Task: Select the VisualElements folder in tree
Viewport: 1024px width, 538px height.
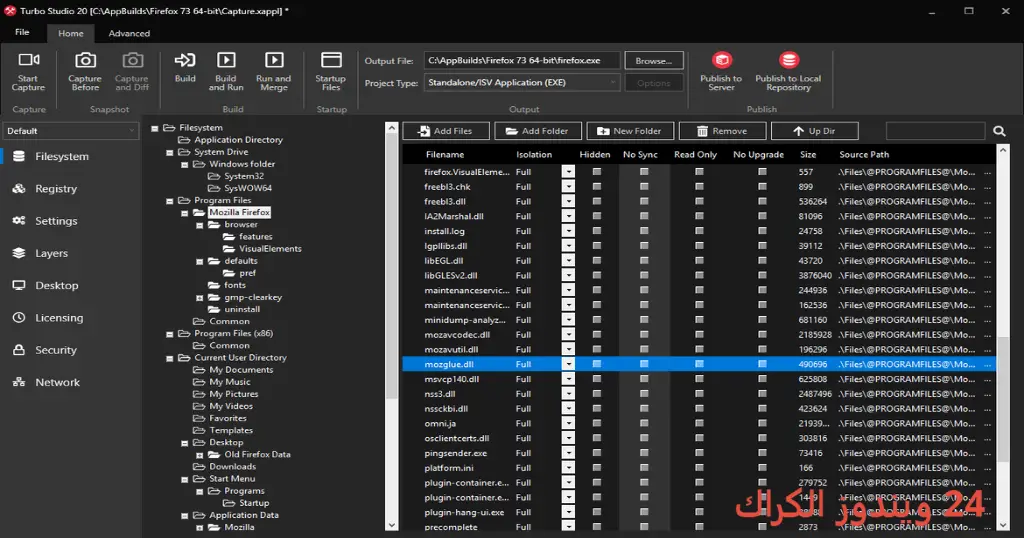Action: click(270, 249)
